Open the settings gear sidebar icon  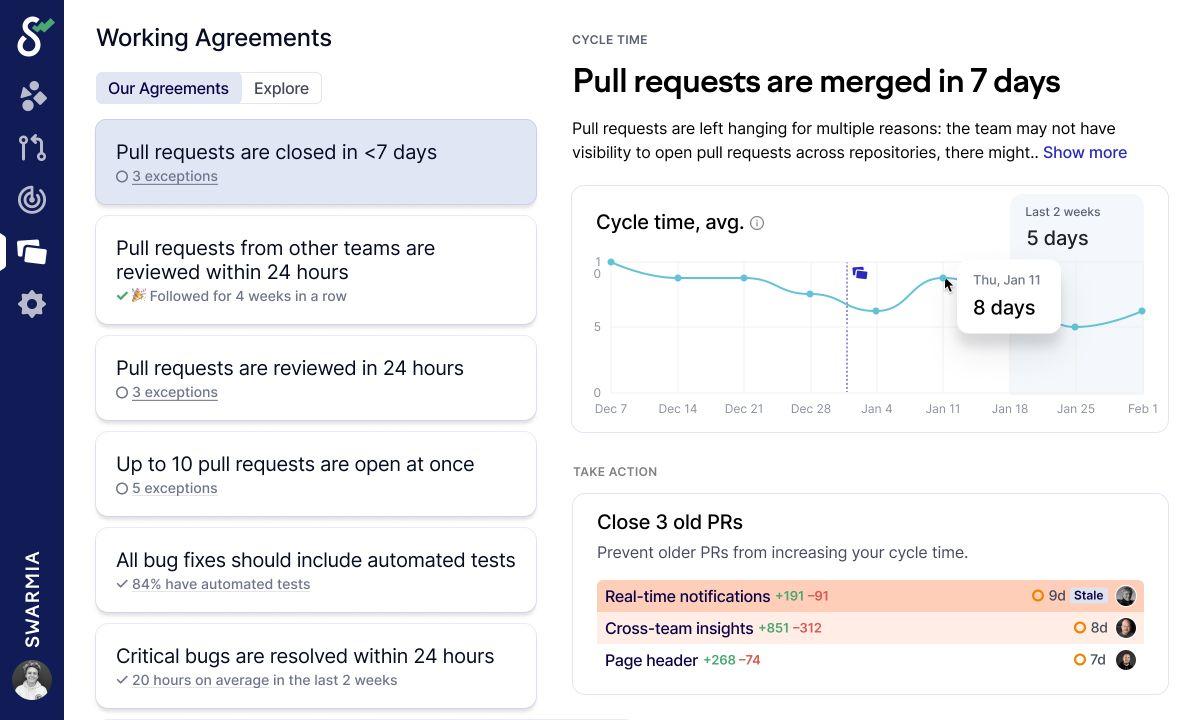pos(32,304)
